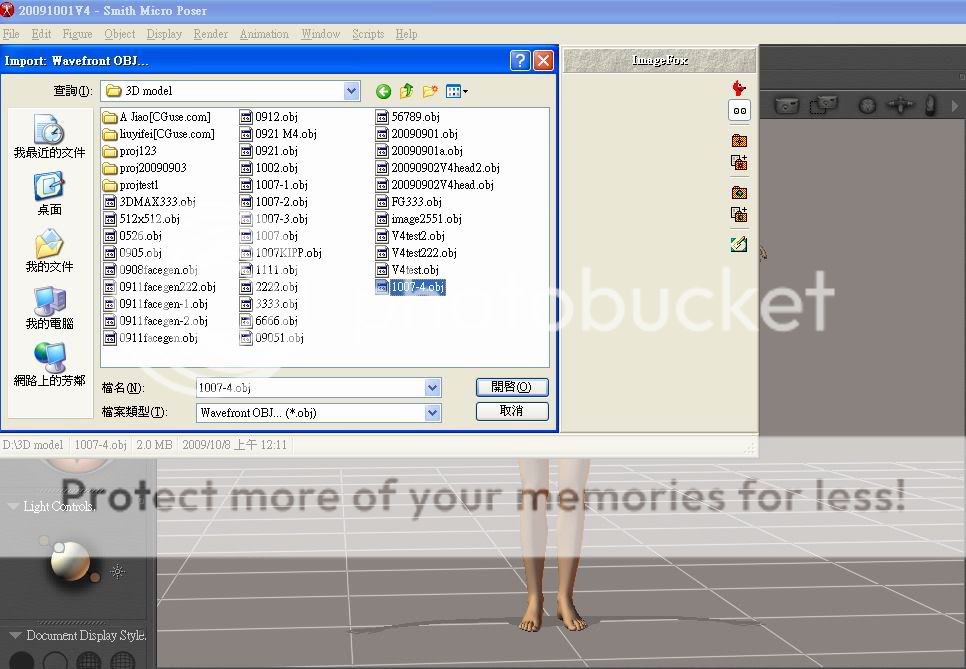Expand the 3D model folder location dropdown
This screenshot has width=966, height=669.
[x=351, y=91]
